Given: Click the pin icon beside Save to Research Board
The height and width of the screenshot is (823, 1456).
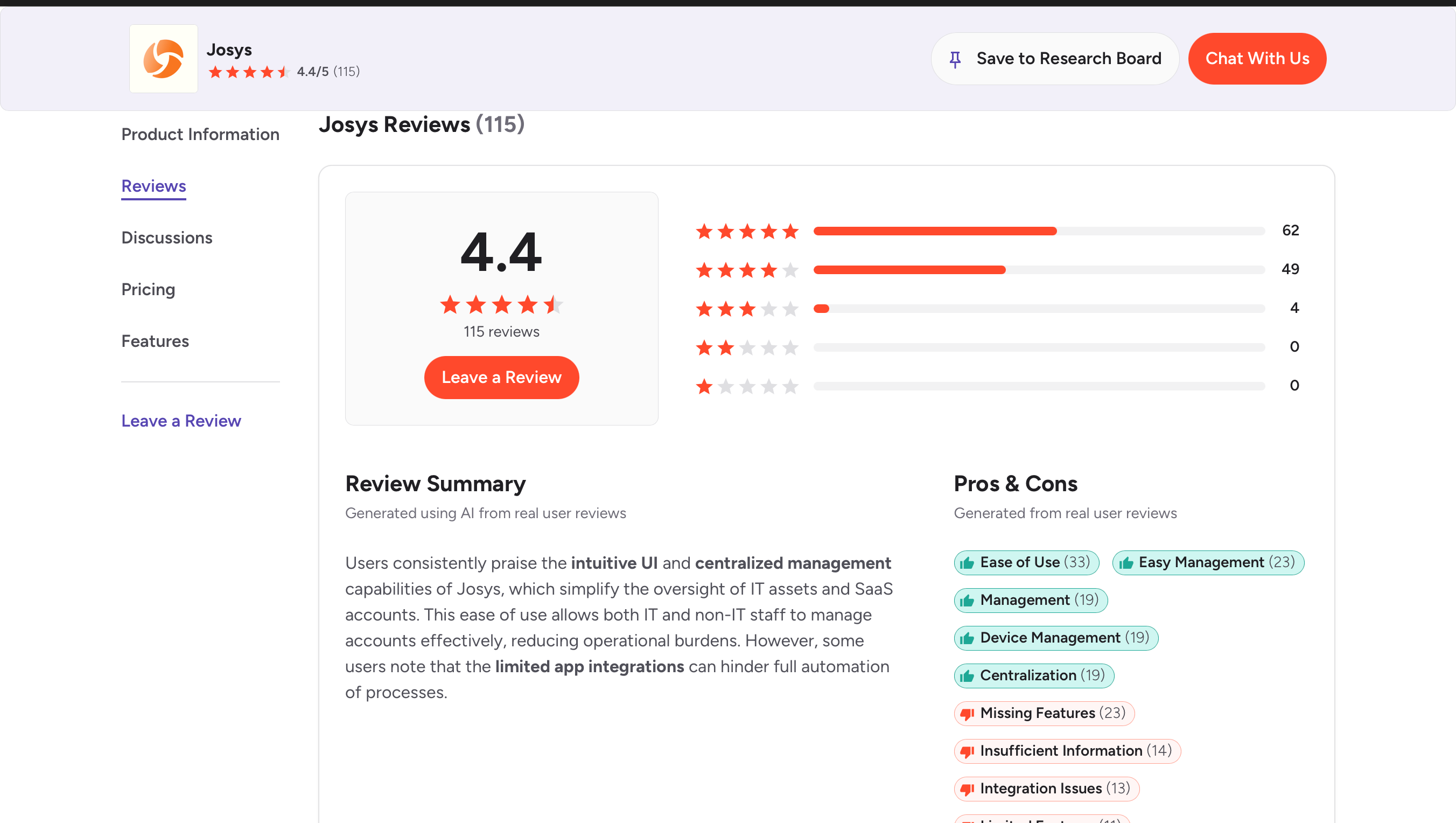Looking at the screenshot, I should (x=955, y=59).
